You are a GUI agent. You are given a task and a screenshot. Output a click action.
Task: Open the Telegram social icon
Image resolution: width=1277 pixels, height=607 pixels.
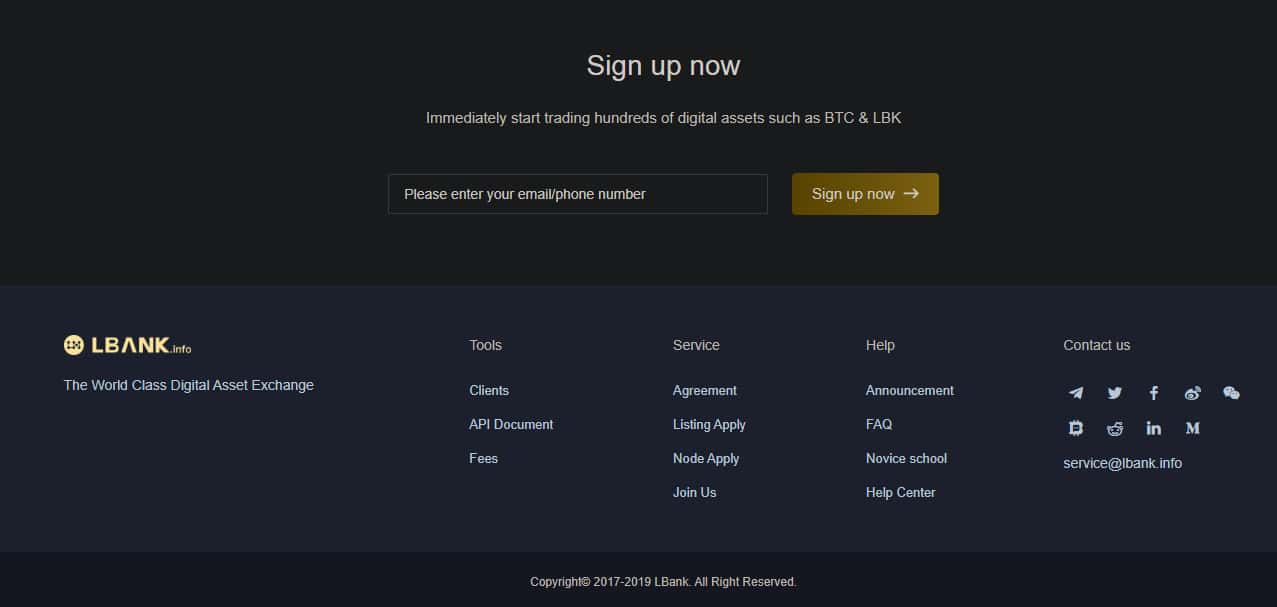coord(1076,393)
